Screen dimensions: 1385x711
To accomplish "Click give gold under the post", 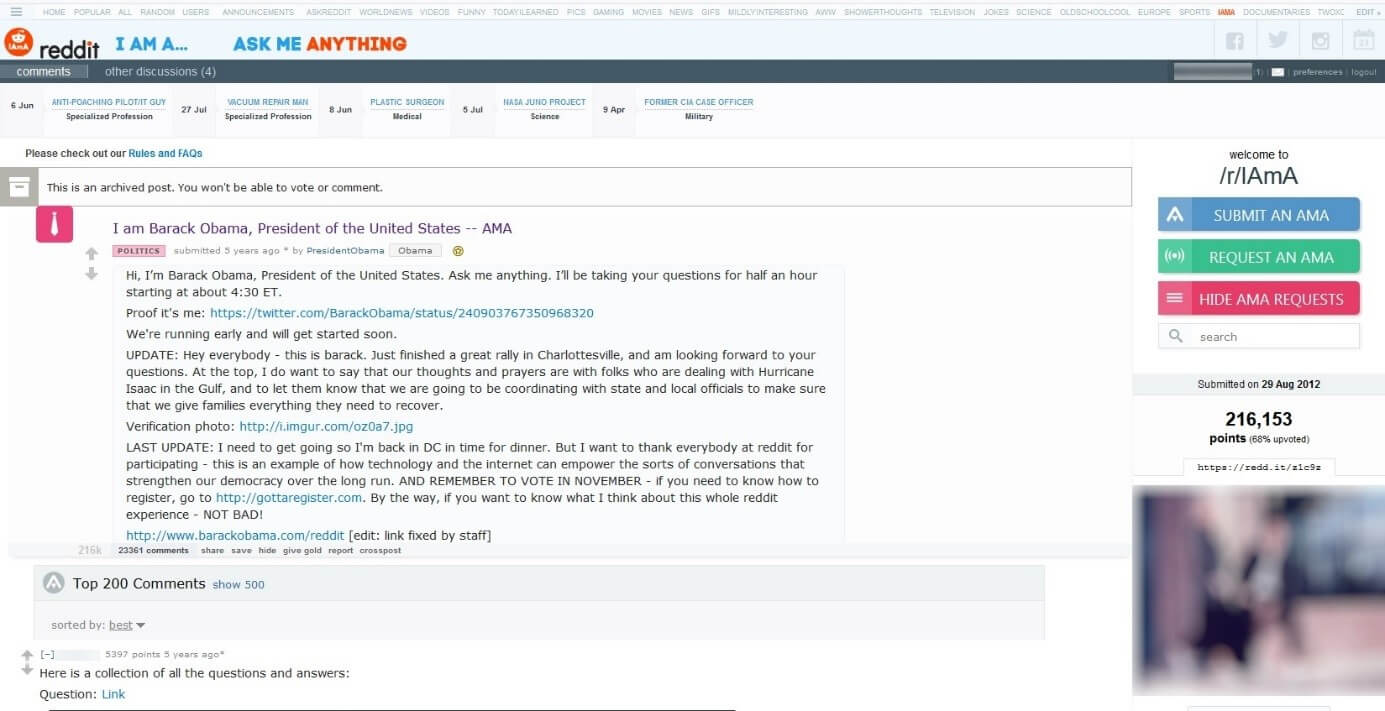I will pyautogui.click(x=302, y=551).
